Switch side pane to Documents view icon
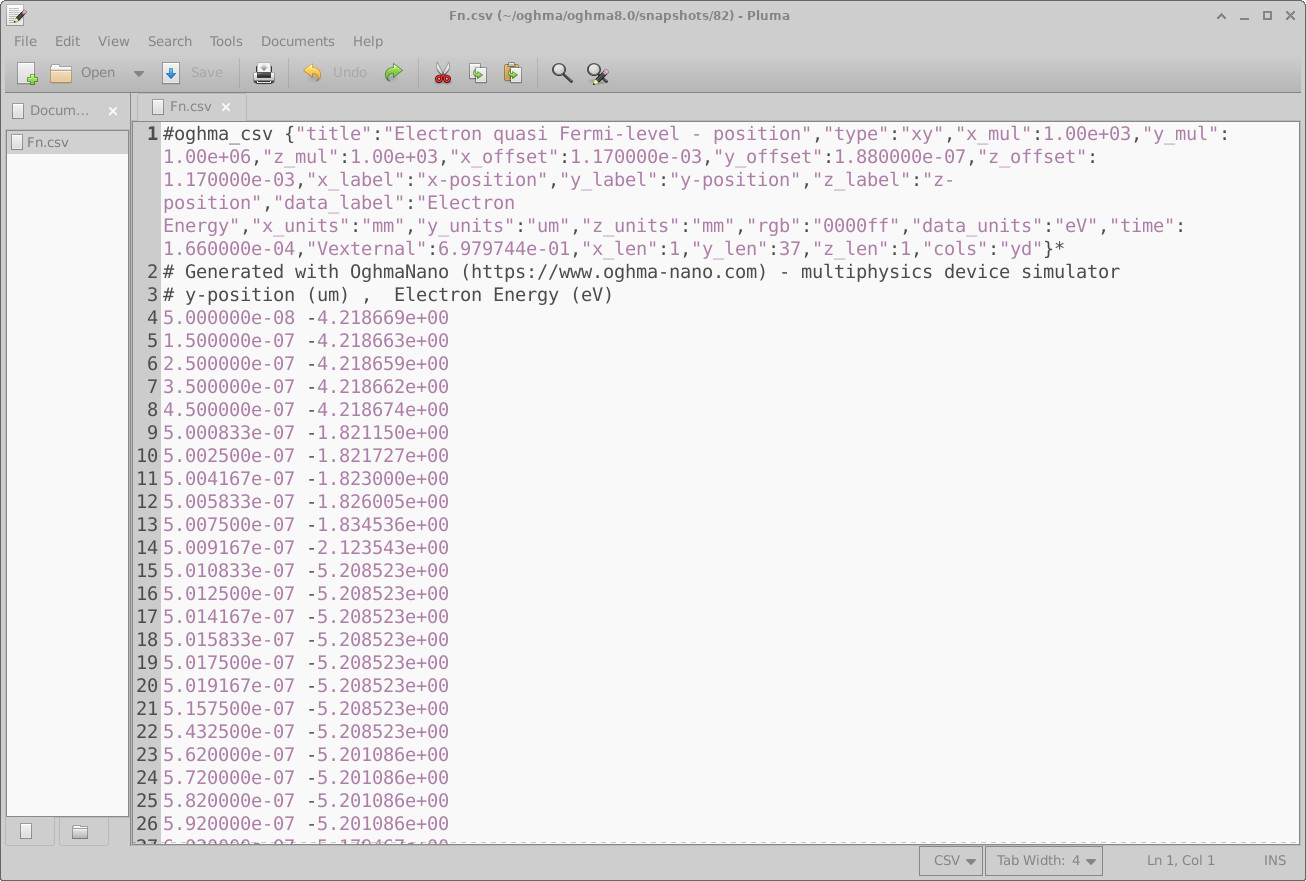The image size is (1306, 881). (x=27, y=831)
